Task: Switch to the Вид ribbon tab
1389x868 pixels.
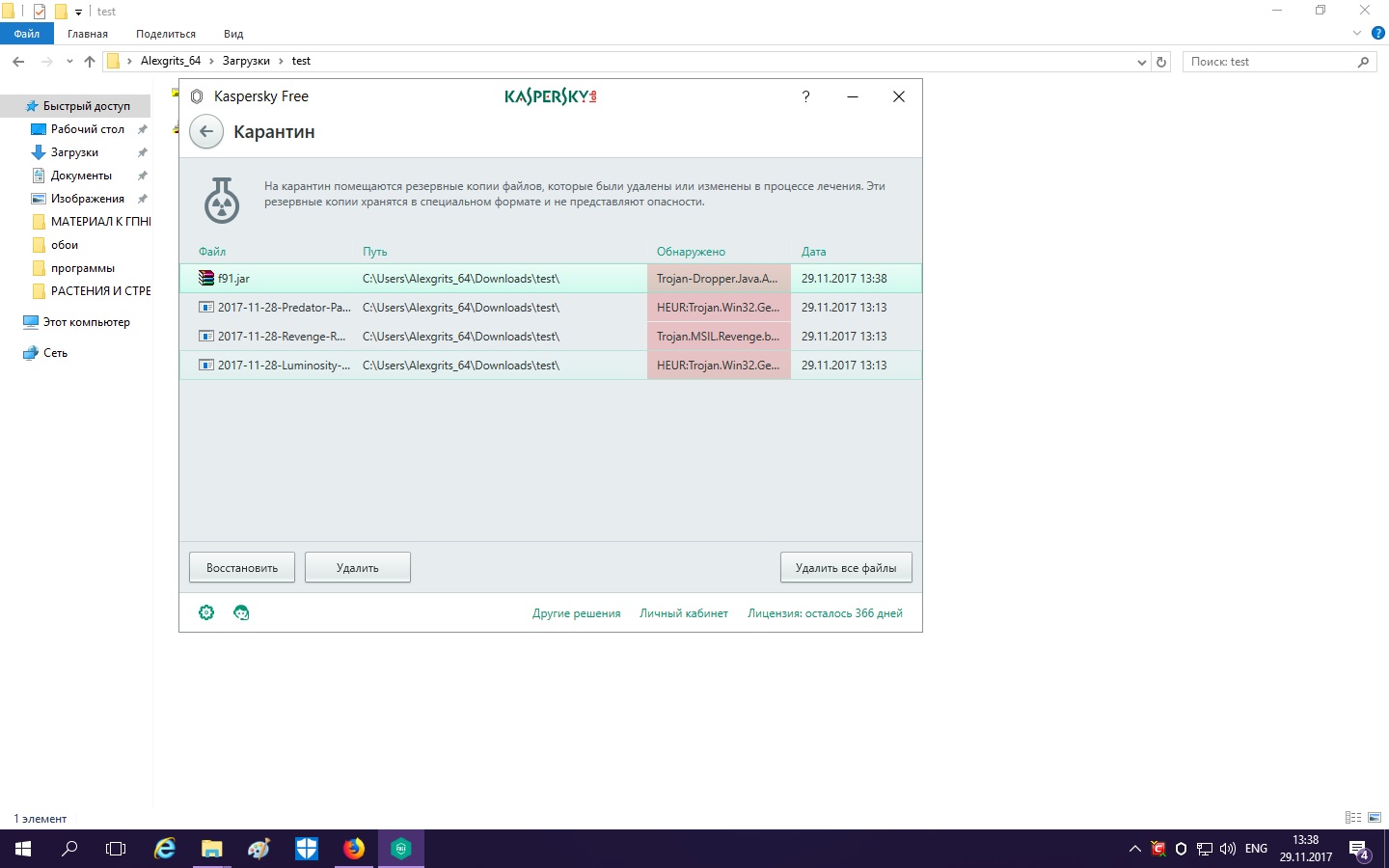Action: coord(233,34)
